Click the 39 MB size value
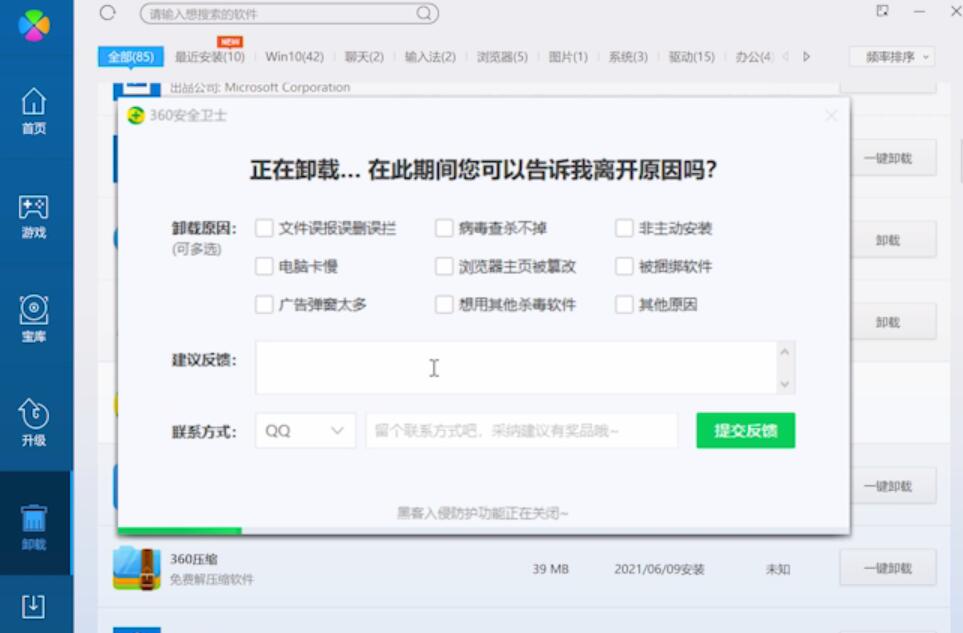 pos(550,569)
